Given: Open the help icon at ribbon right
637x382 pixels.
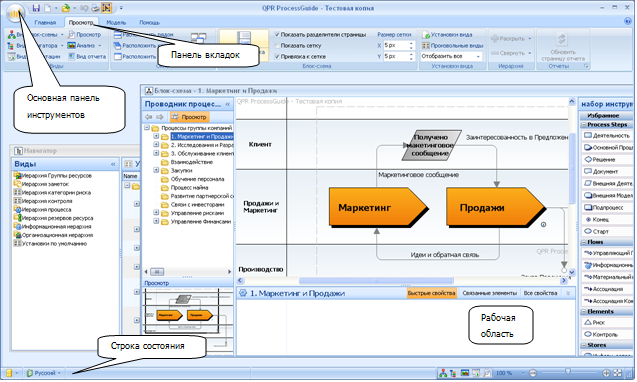Looking at the screenshot, I should (x=628, y=21).
